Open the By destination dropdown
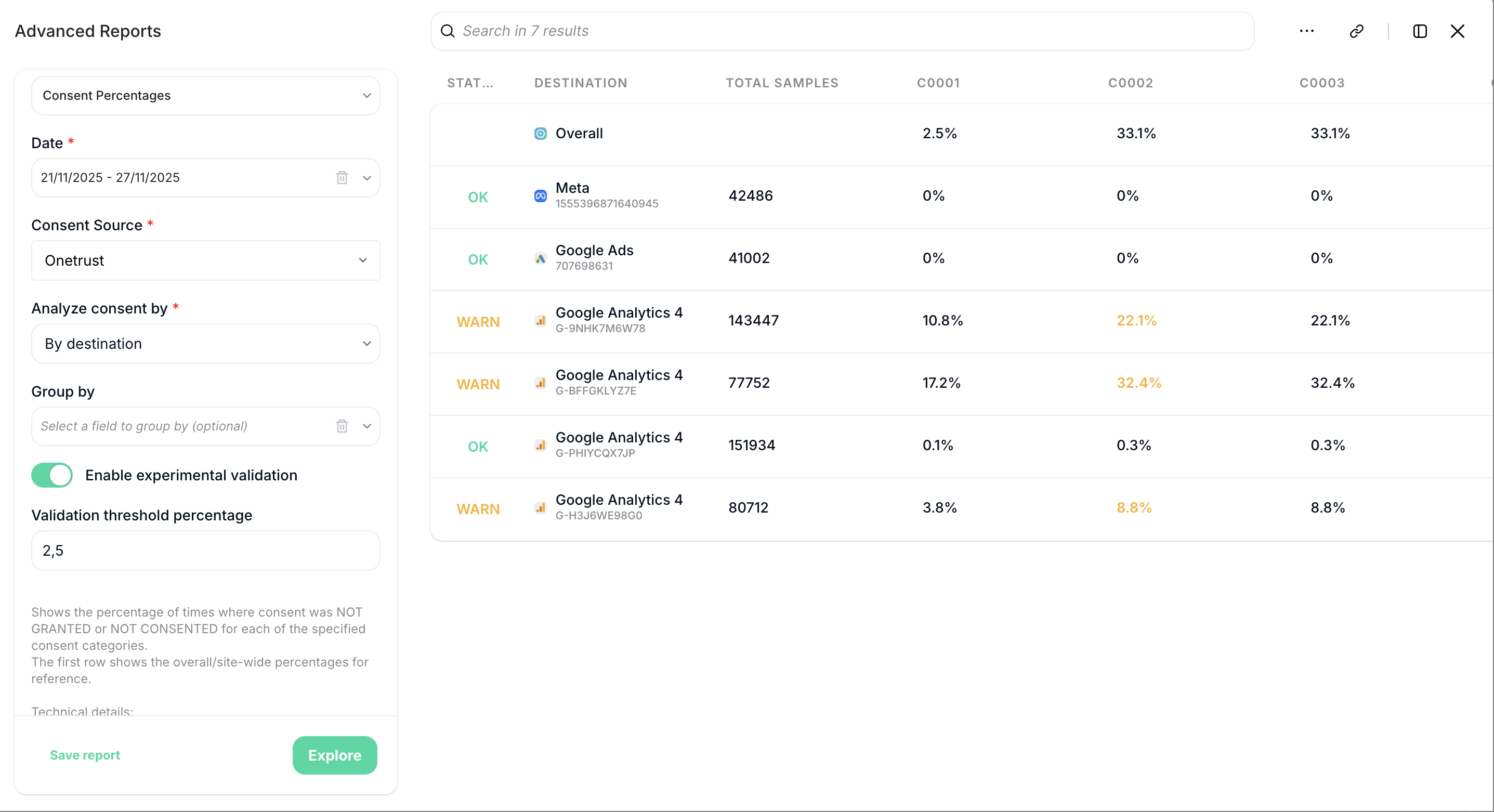 coord(205,344)
